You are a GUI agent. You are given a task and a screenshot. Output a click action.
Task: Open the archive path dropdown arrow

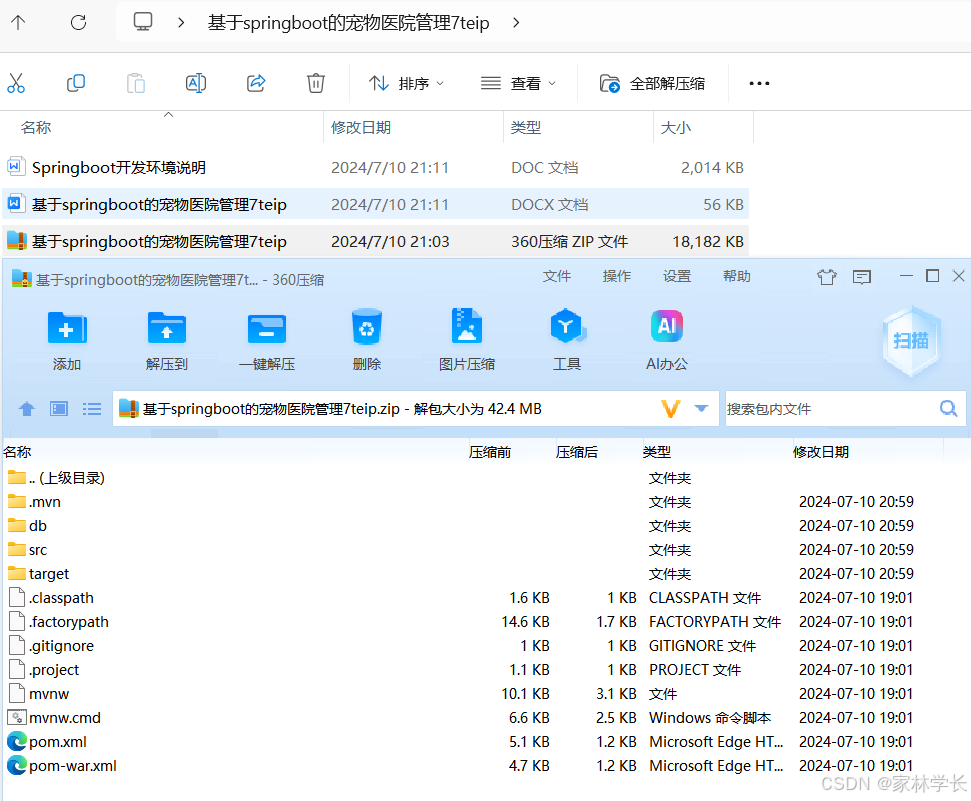tap(702, 408)
